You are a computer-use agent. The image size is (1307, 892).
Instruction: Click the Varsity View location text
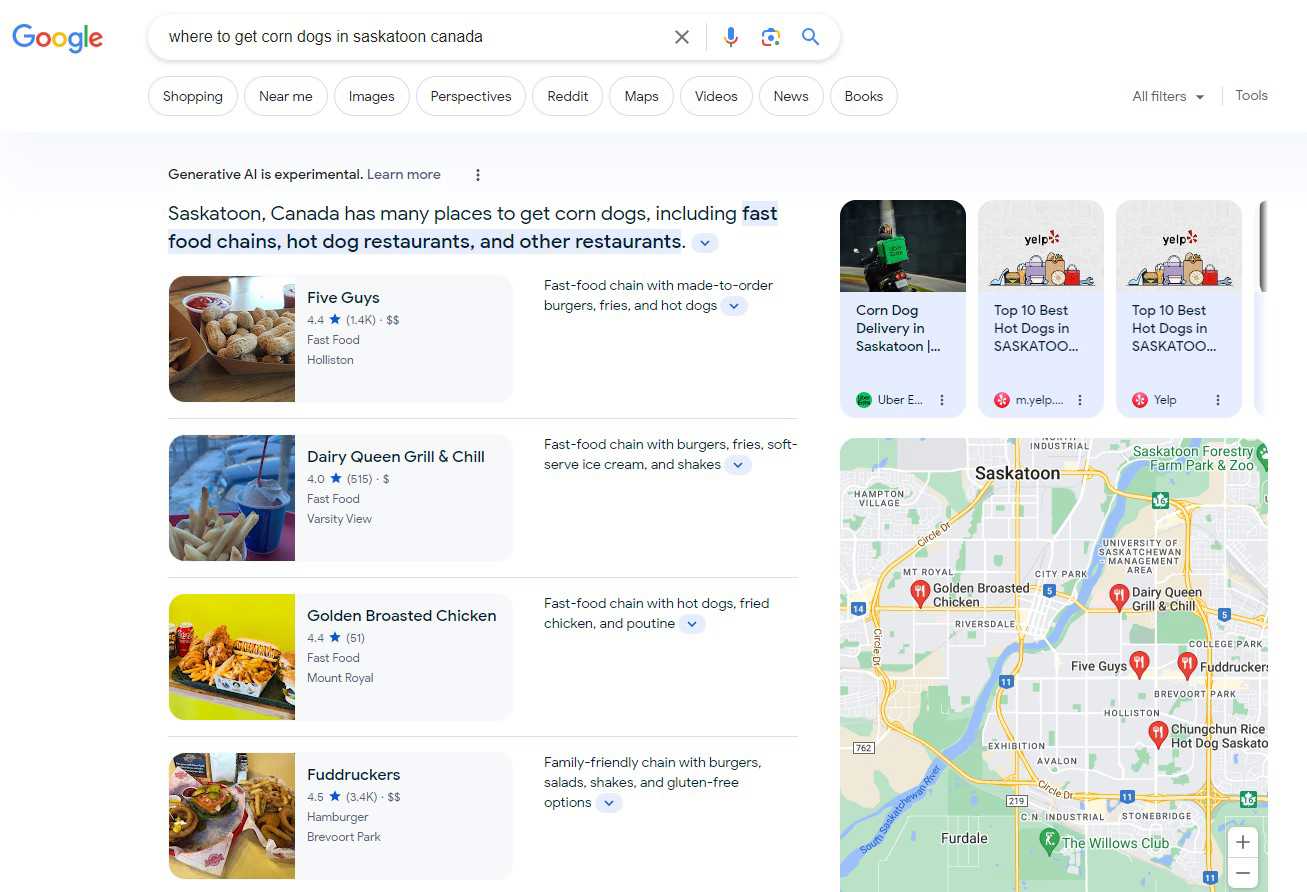pyautogui.click(x=339, y=519)
